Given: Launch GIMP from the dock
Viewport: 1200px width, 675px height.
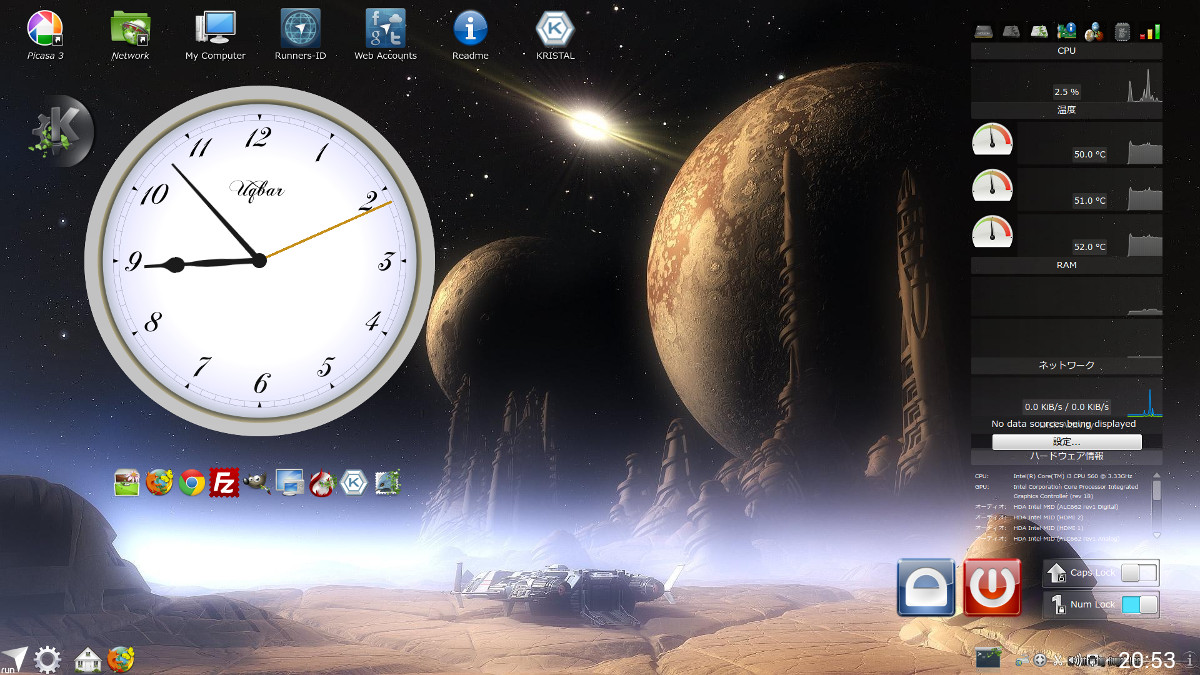Looking at the screenshot, I should tap(257, 483).
